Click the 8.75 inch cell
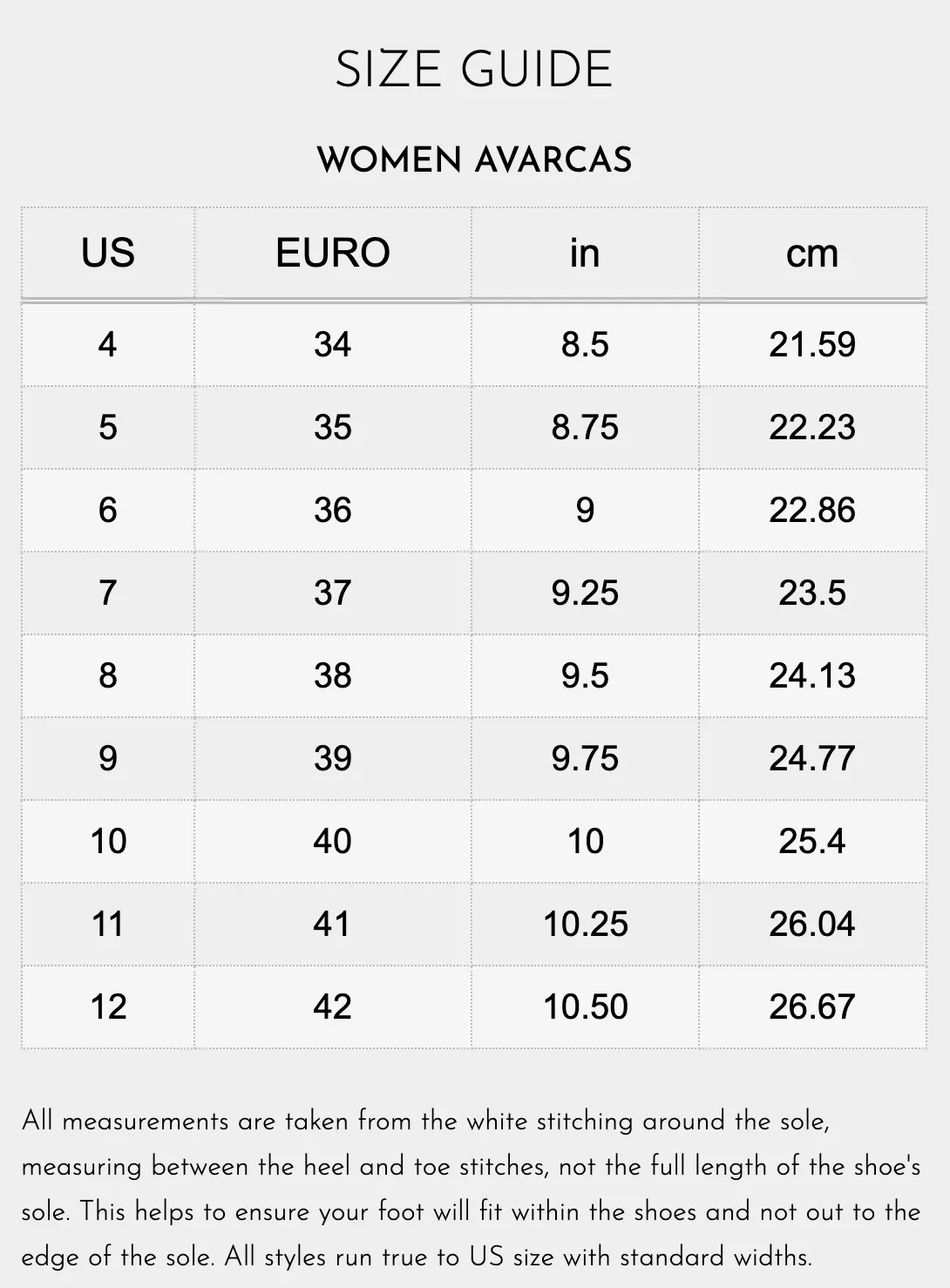 pos(585,428)
